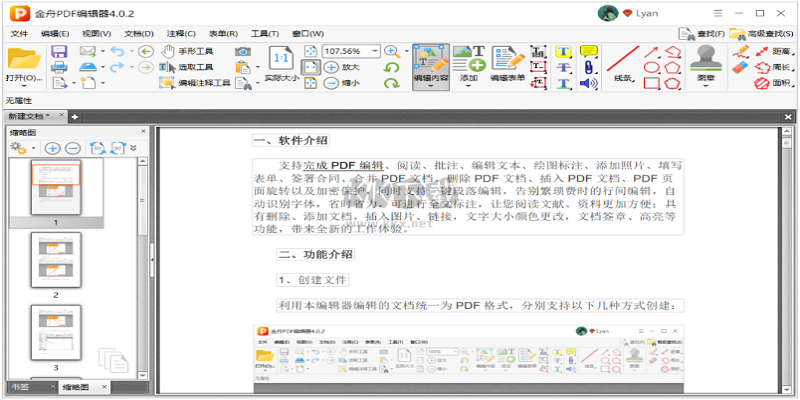Select the Hand tool (手形工具)
Image resolution: width=800 pixels, height=400 pixels.
187,51
